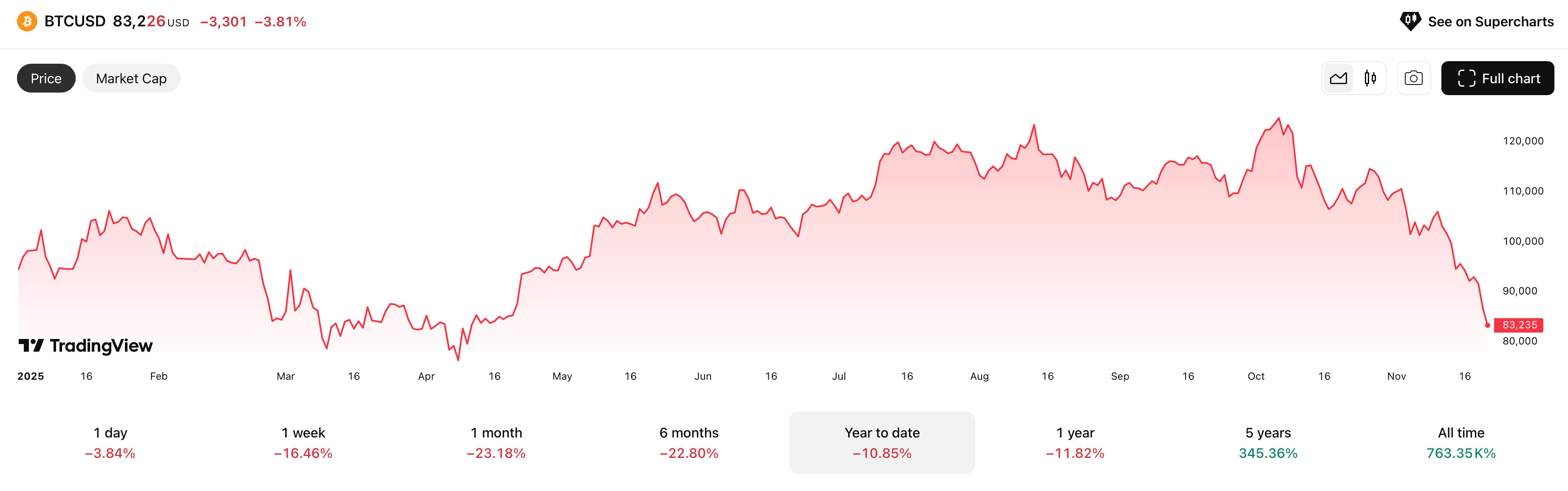Click the Supercharts logo icon
The width and height of the screenshot is (1568, 491).
[x=1410, y=21]
